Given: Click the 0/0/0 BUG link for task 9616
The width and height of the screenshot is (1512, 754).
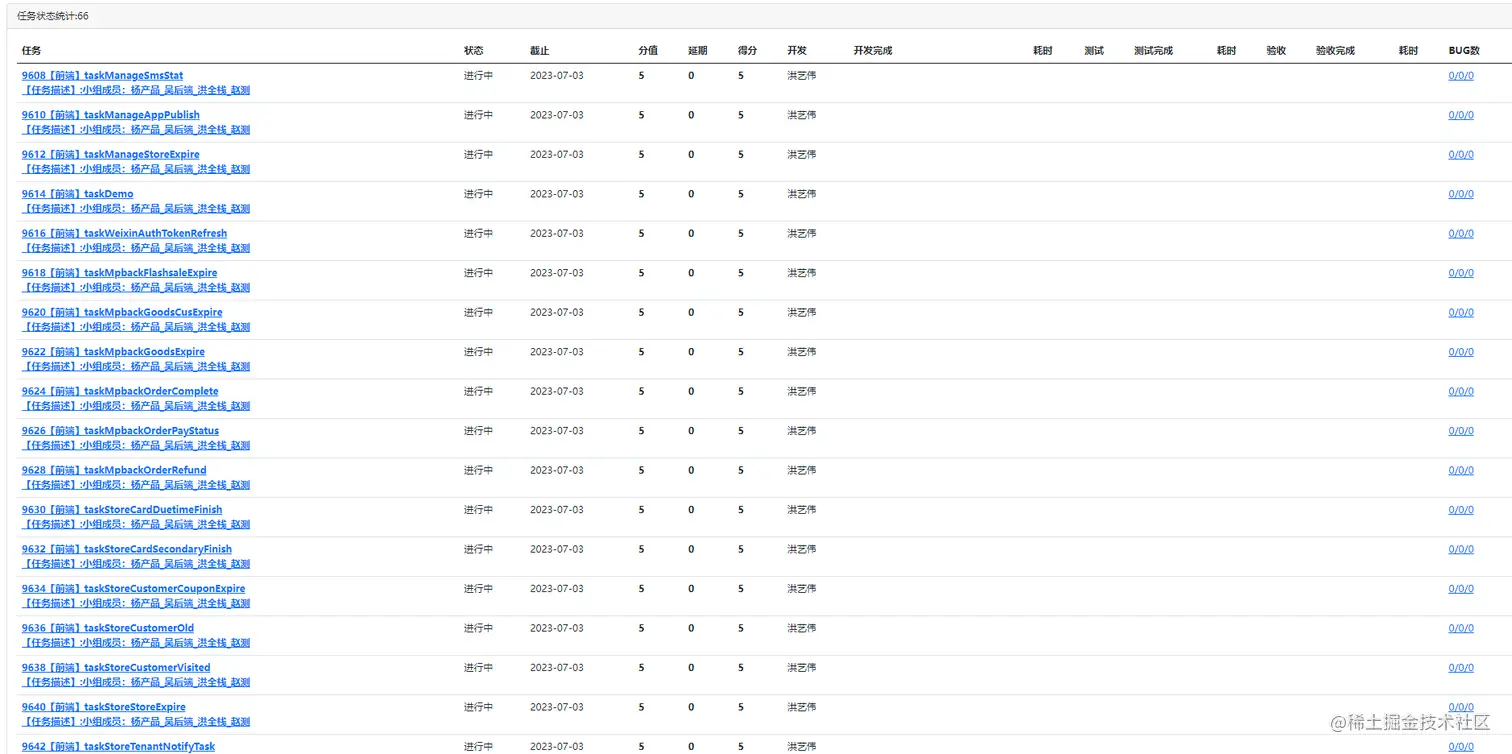Looking at the screenshot, I should coord(1461,234).
